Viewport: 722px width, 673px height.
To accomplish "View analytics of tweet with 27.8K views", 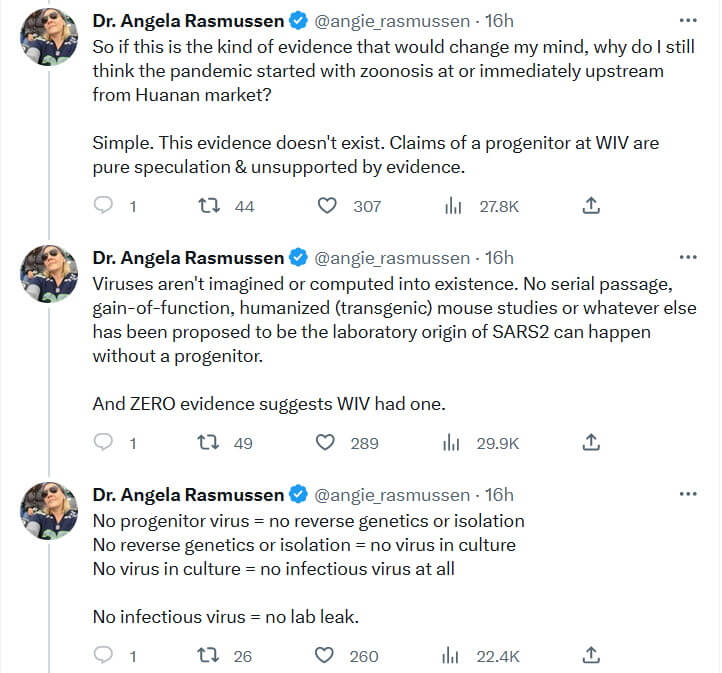I will [453, 205].
